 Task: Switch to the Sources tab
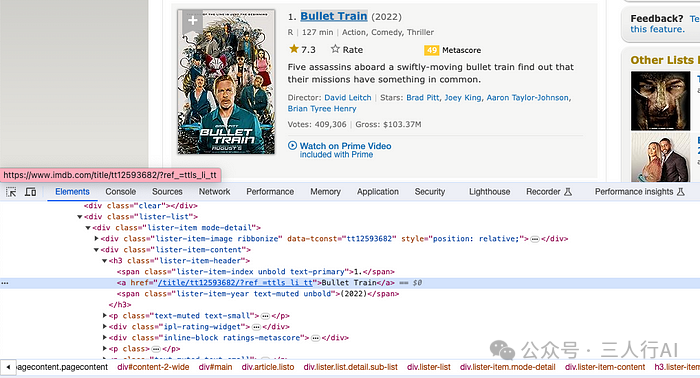[167, 192]
